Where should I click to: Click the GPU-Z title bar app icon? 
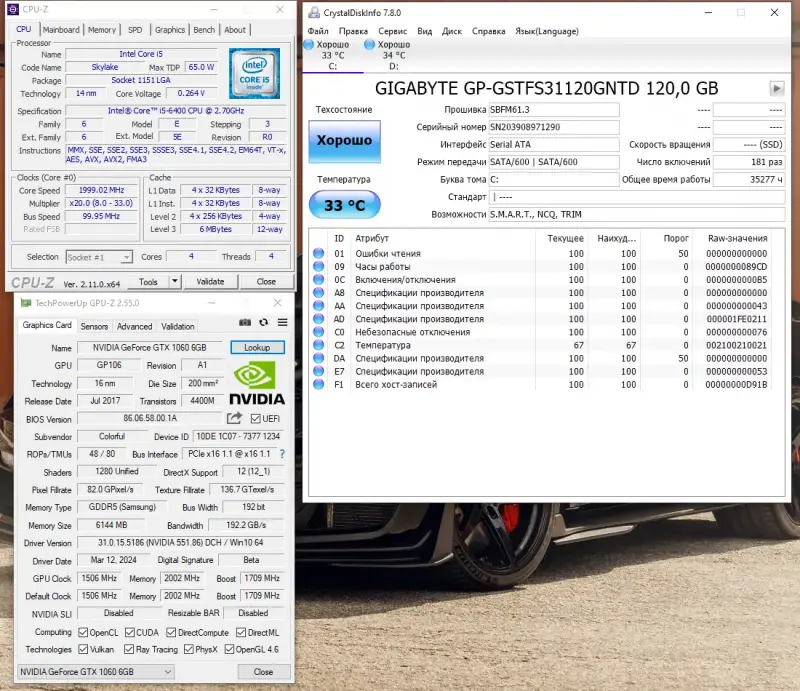[x=26, y=303]
